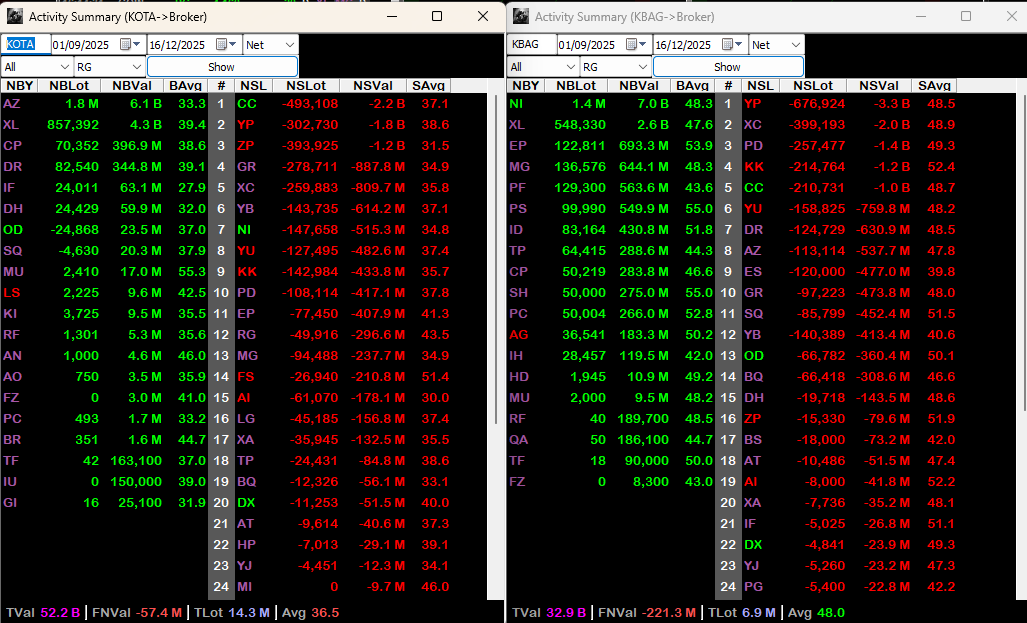1027x623 pixels.
Task: Select seller broker FS in KOTA window
Action: pyautogui.click(x=246, y=377)
